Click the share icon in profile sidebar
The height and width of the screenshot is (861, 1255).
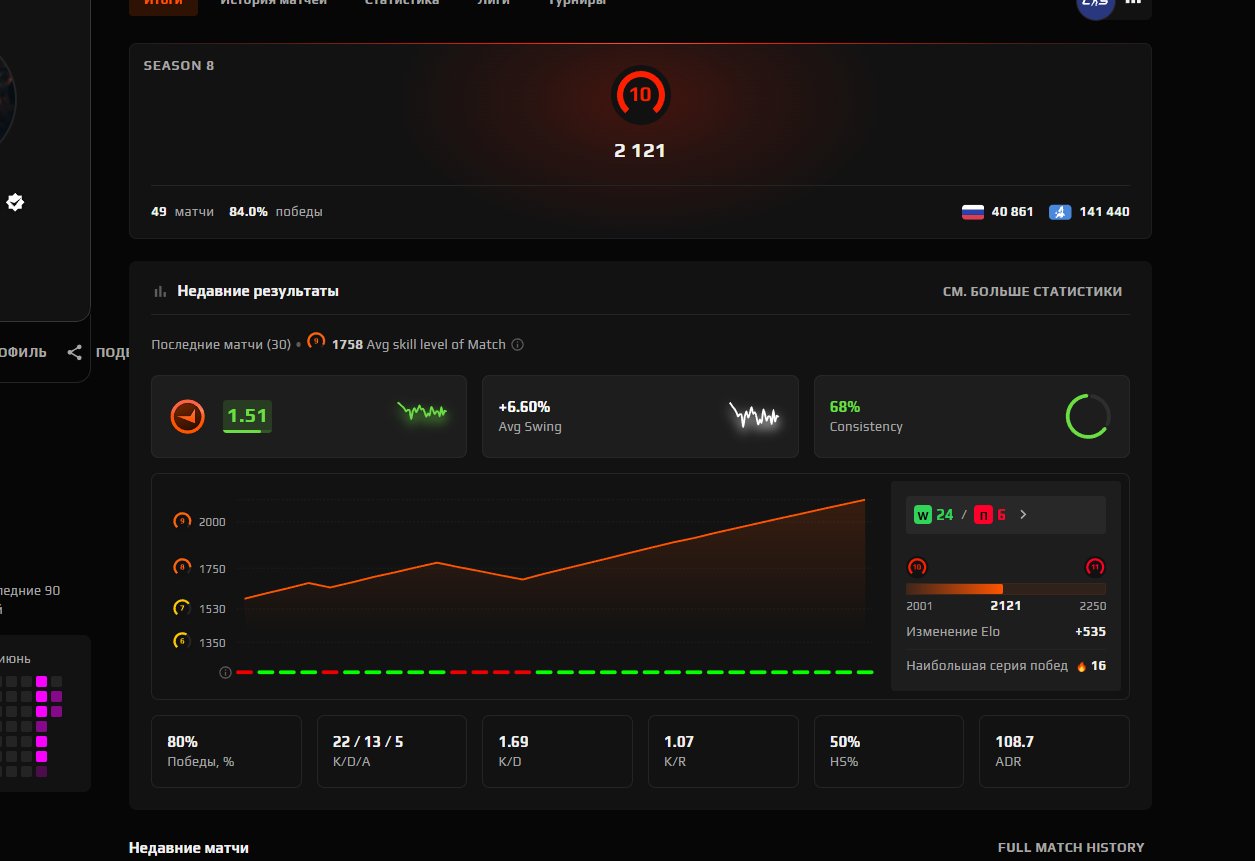click(75, 352)
